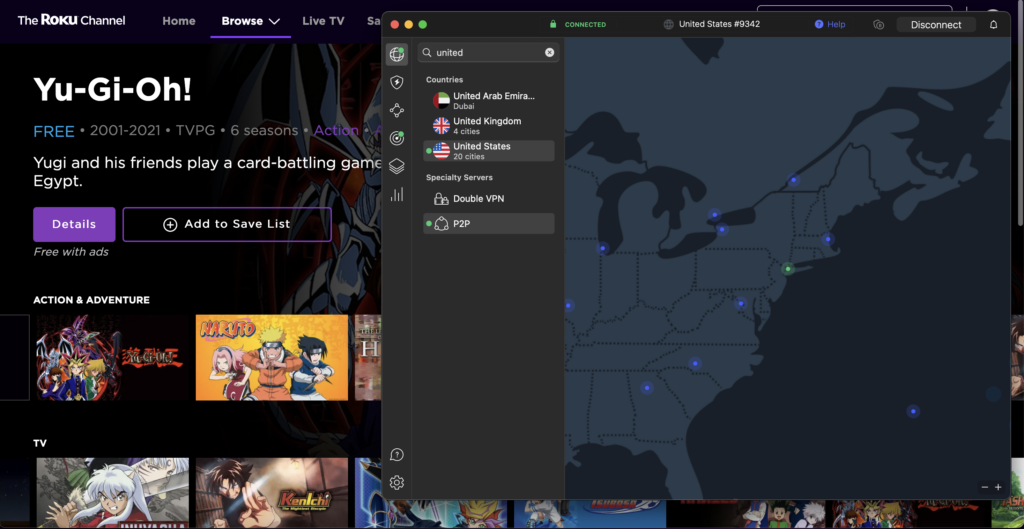Click the globe icon beside United States #9342
Image resolution: width=1024 pixels, height=529 pixels.
[x=668, y=24]
